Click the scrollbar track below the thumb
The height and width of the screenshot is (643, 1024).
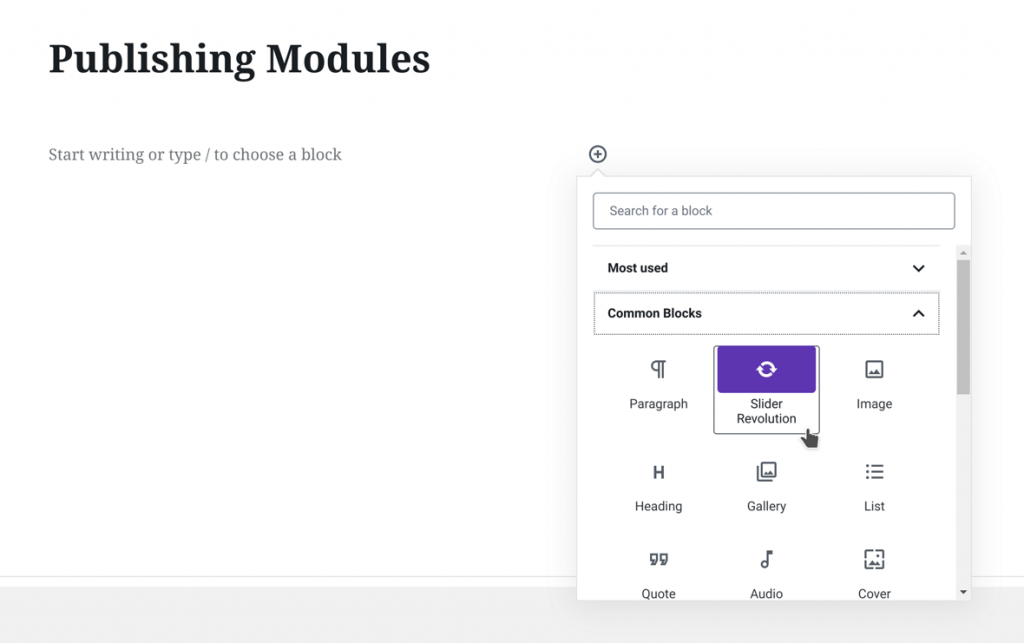point(962,480)
